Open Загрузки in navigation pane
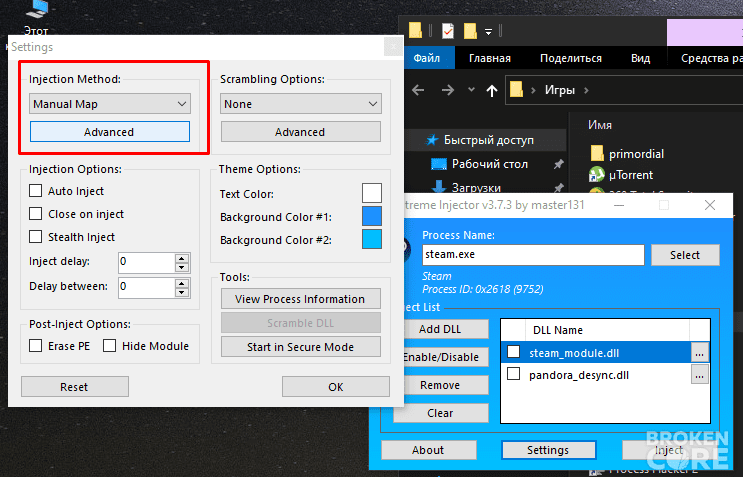Screen dimensions: 743x477 click(x=476, y=188)
